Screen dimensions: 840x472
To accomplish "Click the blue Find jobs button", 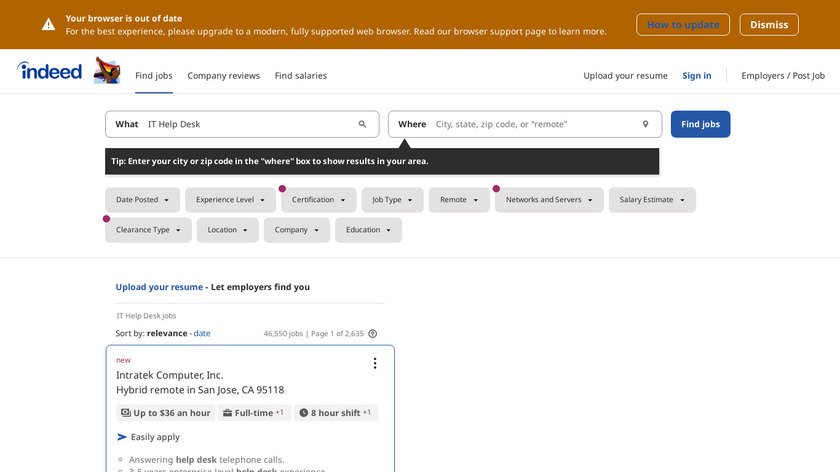I will [700, 124].
